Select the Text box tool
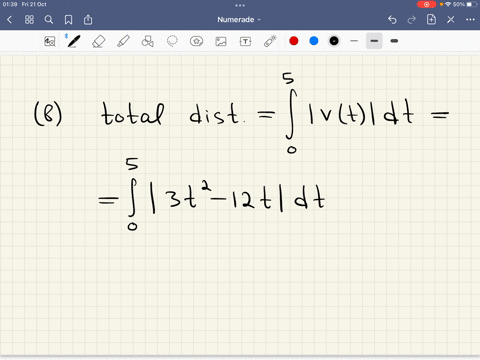480x360 pixels. [245, 41]
